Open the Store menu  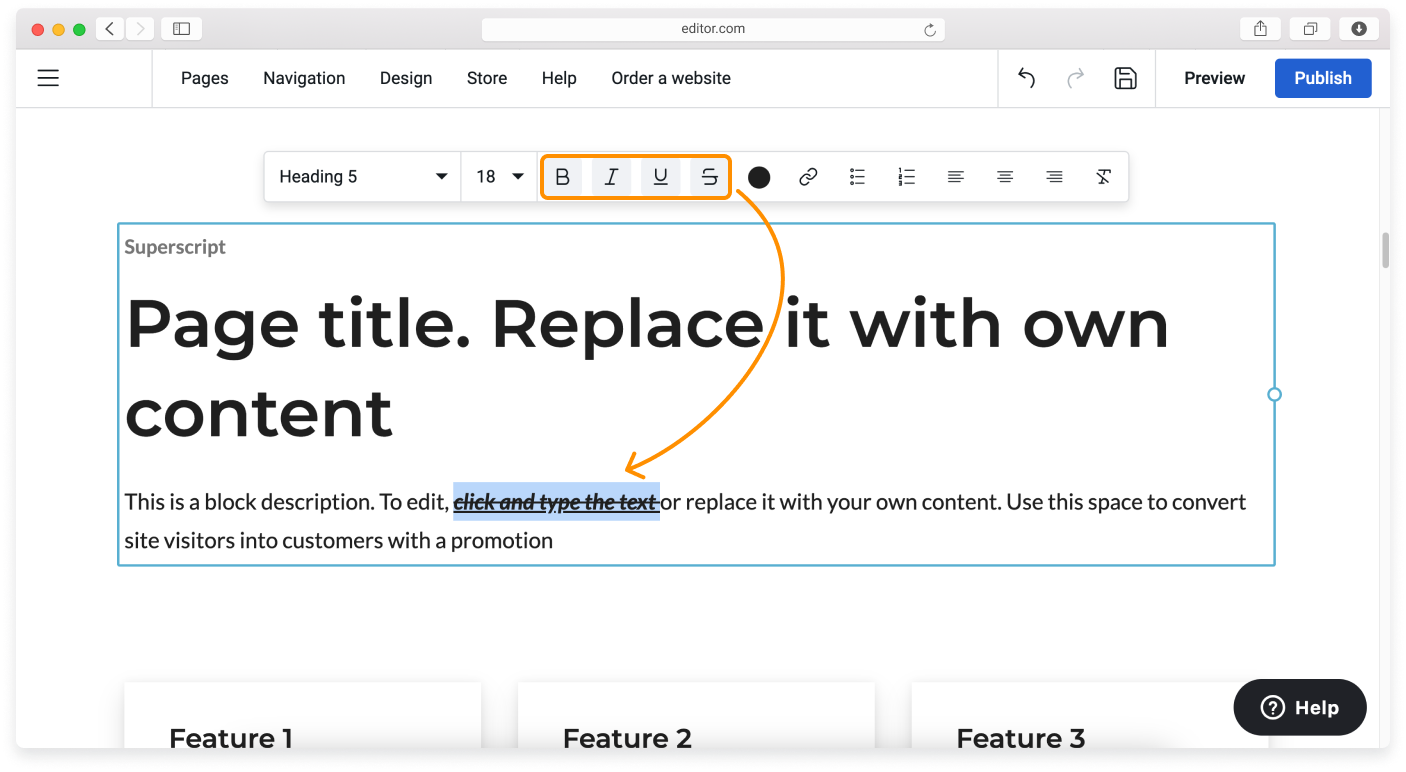[x=487, y=78]
